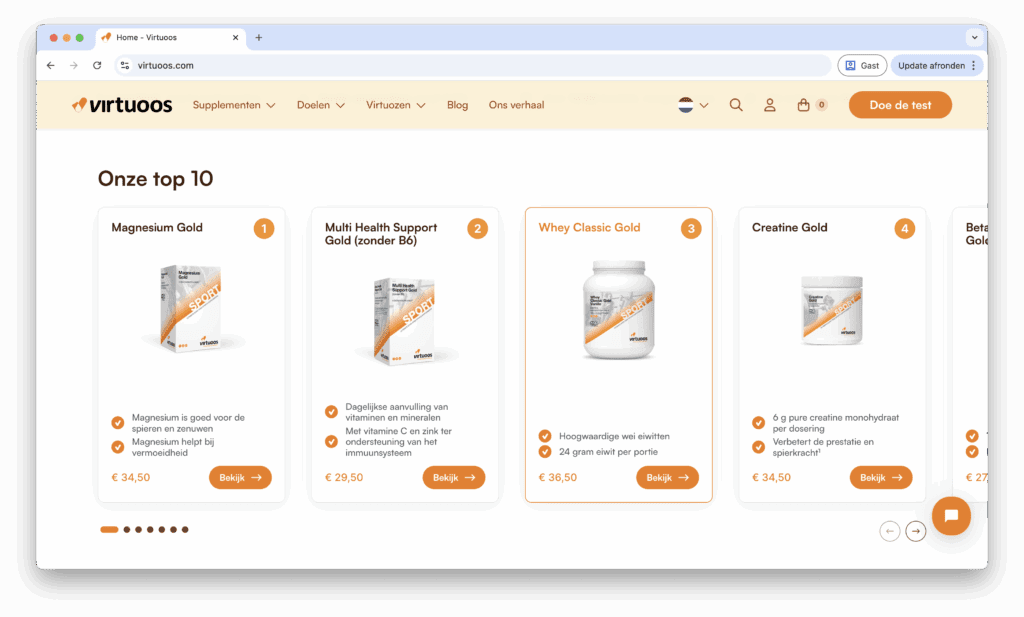Image resolution: width=1024 pixels, height=617 pixels.
Task: Select the fourth carousel pagination dot
Action: 150,530
